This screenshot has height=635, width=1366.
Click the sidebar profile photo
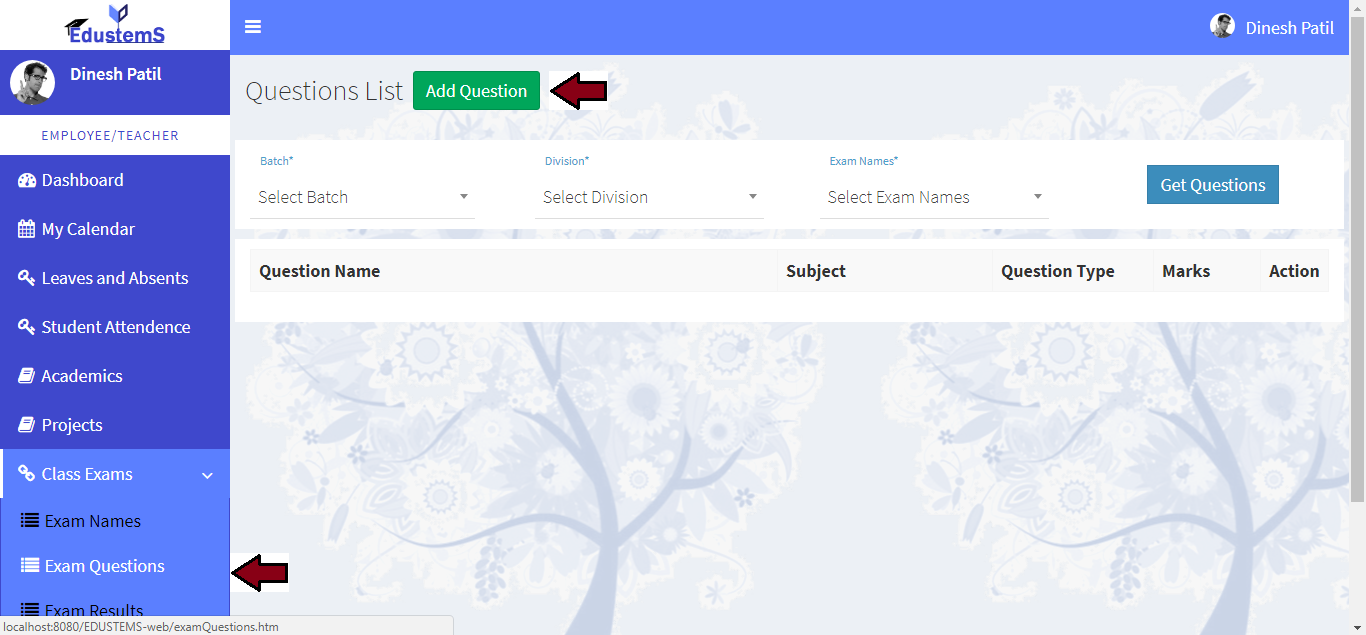[x=32, y=83]
